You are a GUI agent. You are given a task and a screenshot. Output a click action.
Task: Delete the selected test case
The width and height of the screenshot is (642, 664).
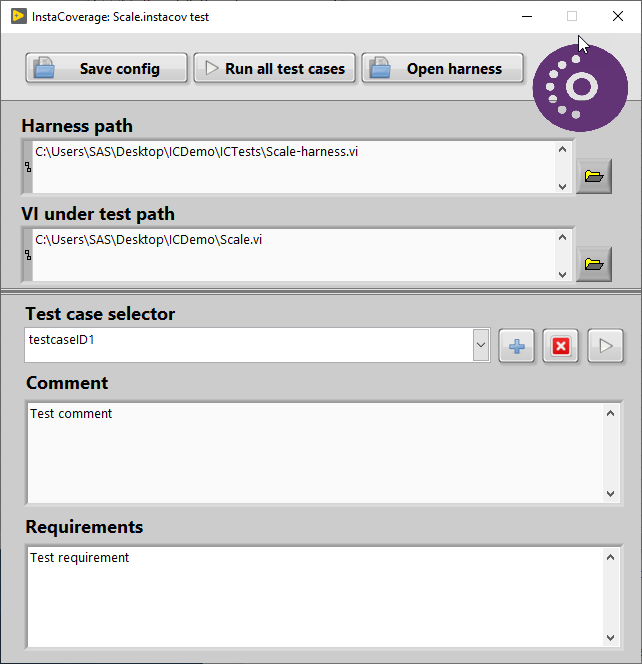pos(561,346)
